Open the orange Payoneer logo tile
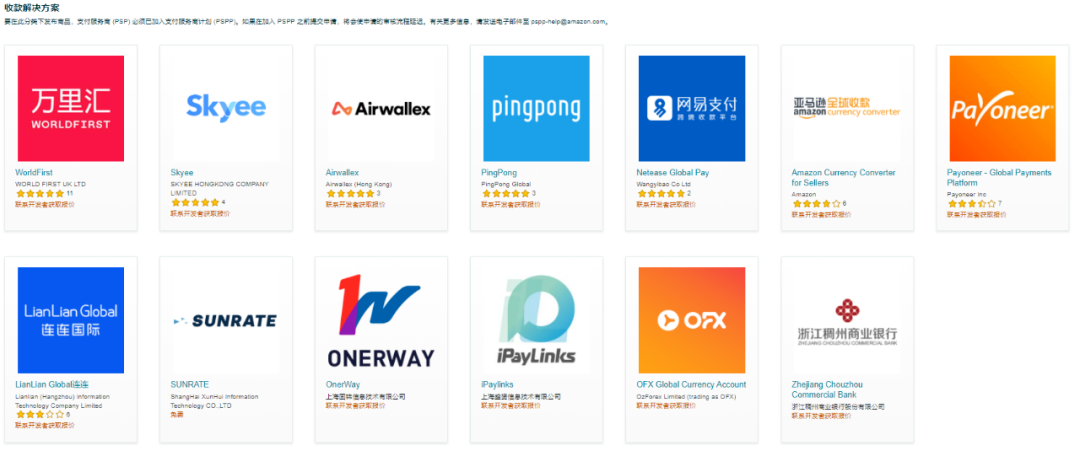 [x=1003, y=109]
